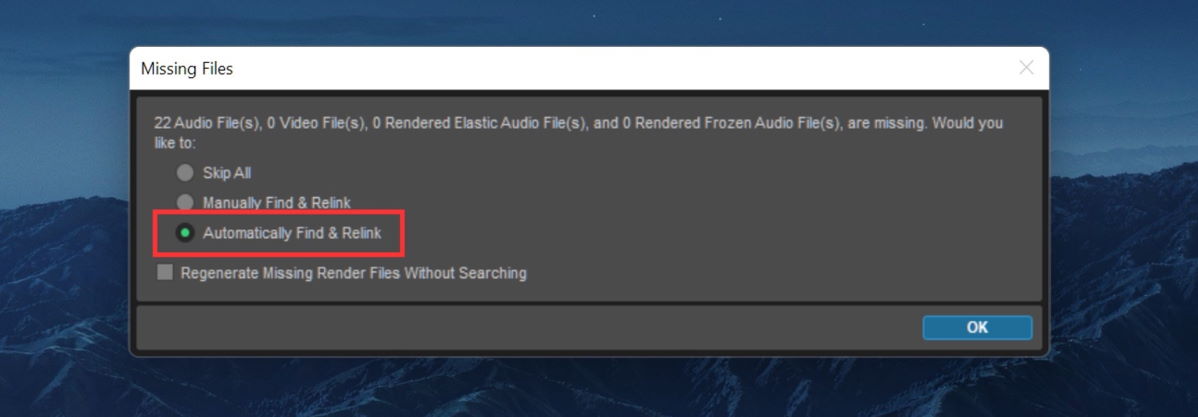Click the X icon in the dialog title bar
1198x417 pixels.
[1026, 68]
